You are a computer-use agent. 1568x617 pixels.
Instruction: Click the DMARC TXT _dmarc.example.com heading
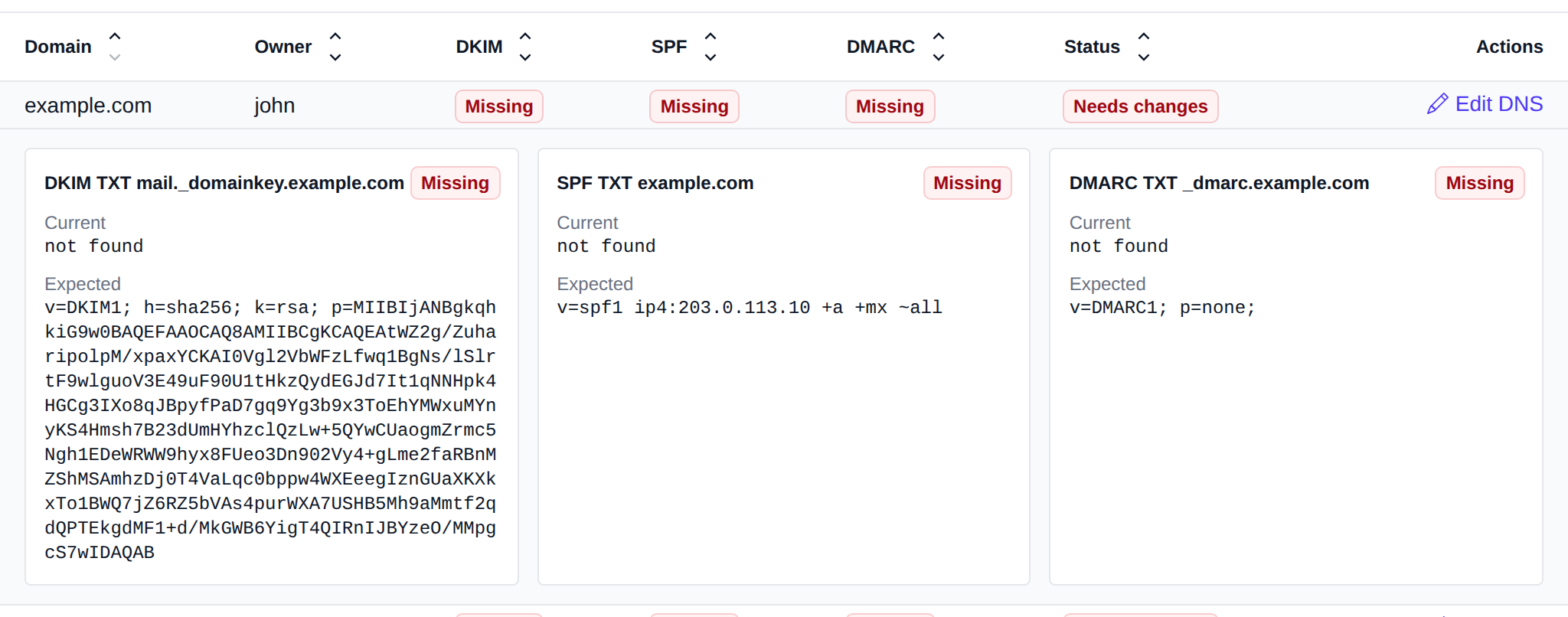click(x=1220, y=183)
